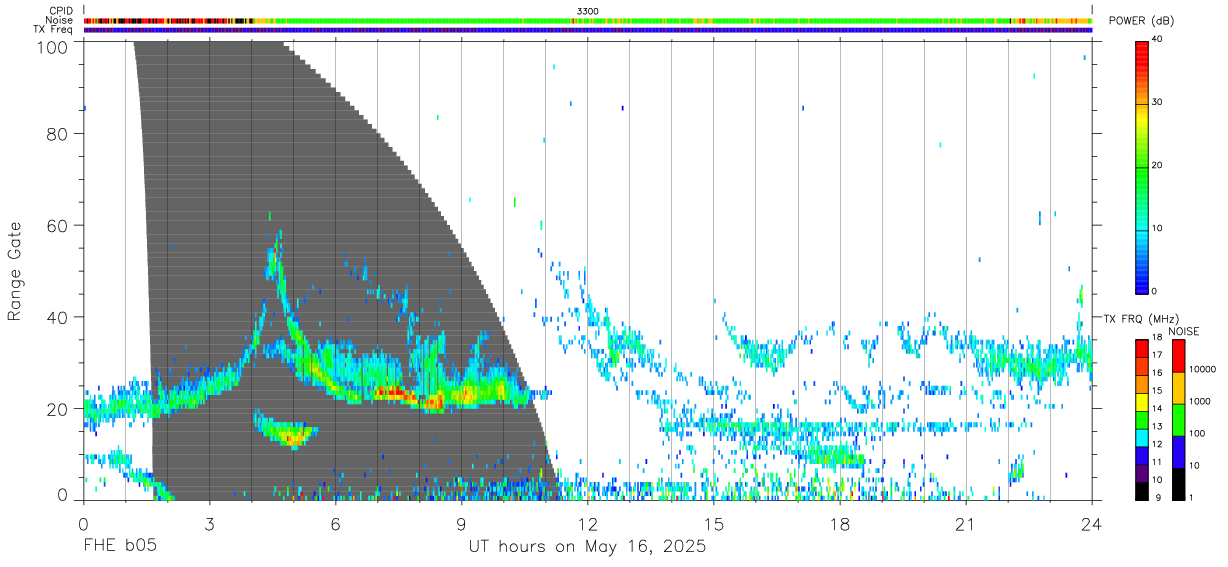Click the power legend value 30
The image size is (1228, 567).
coord(1156,103)
